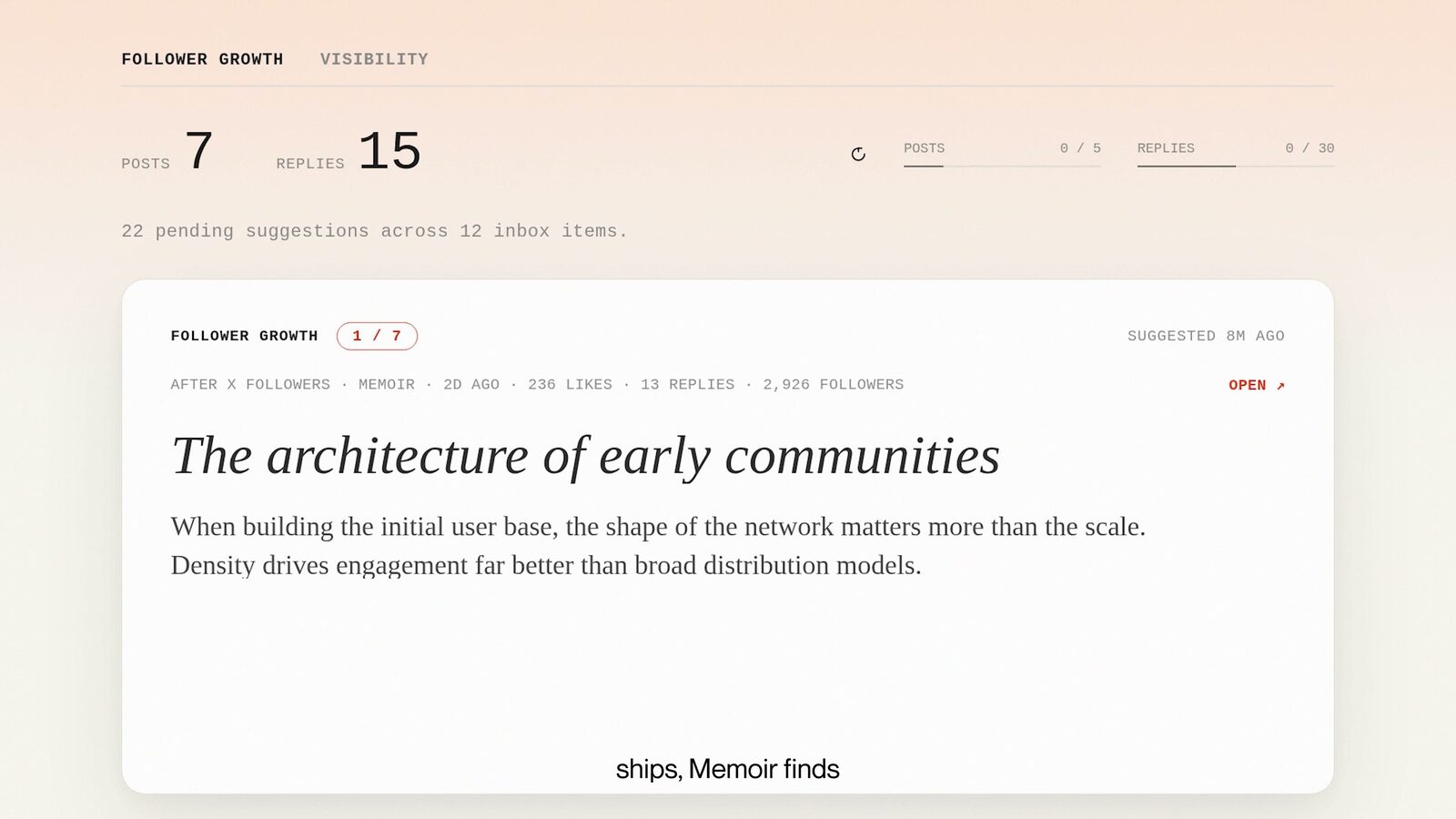Click the arrow icon next to OPEN

1280,386
